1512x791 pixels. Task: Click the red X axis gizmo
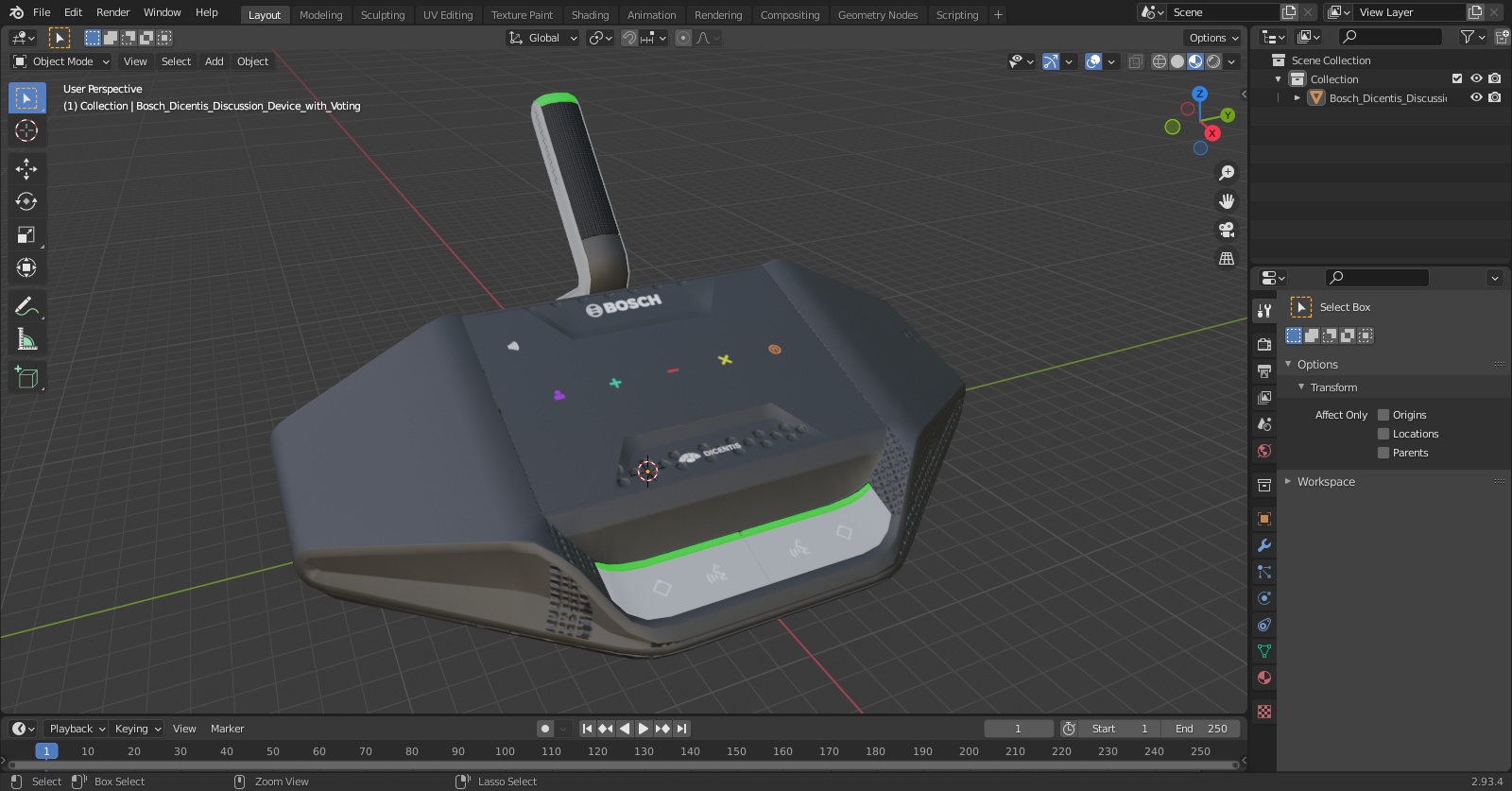[1211, 133]
